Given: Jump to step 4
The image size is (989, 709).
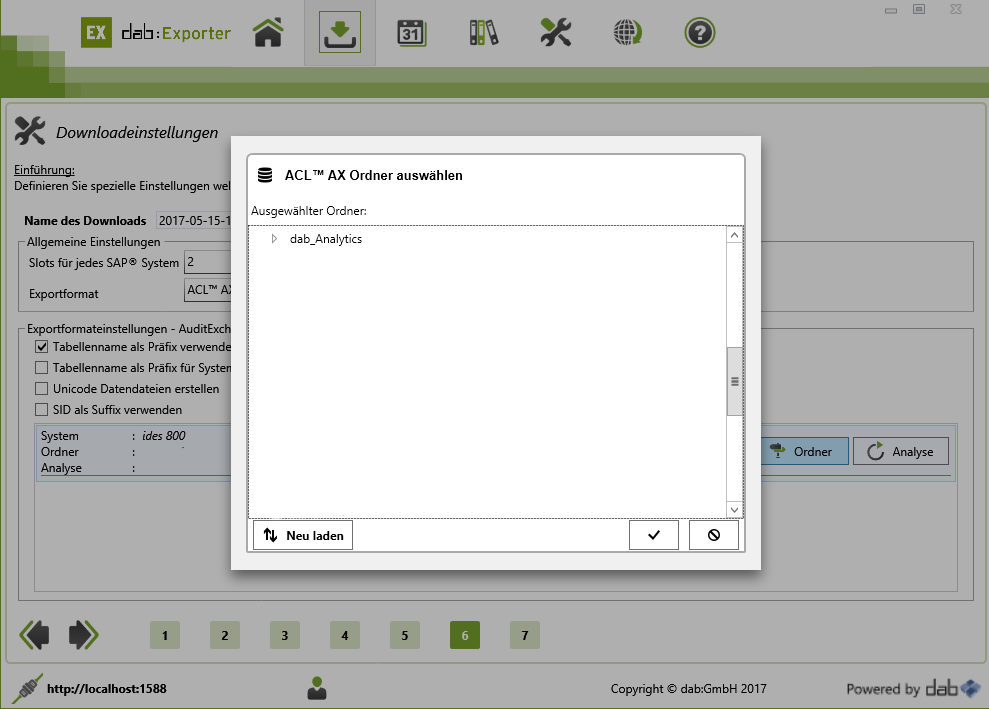Looking at the screenshot, I should (344, 635).
